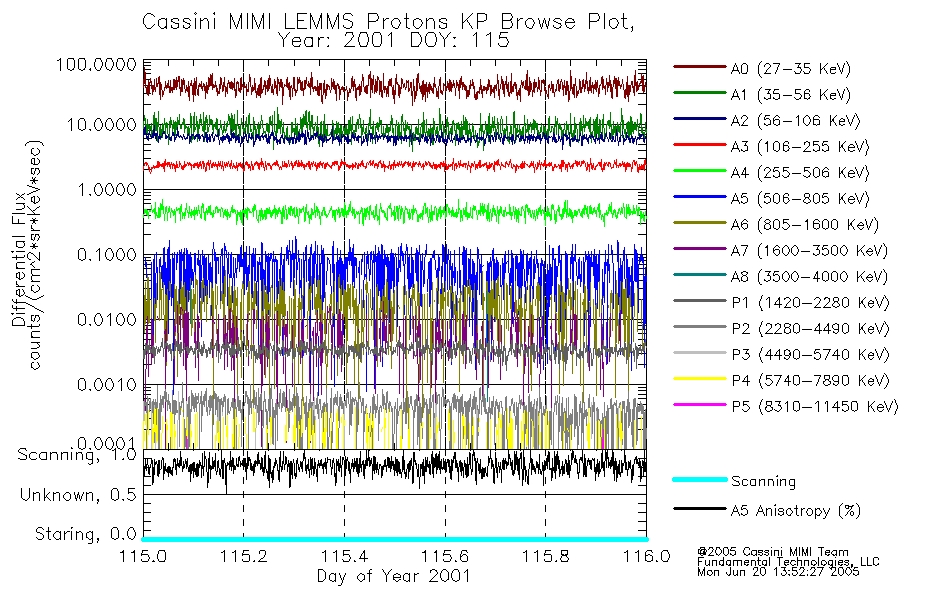Click the 115.4 x-axis tick label
The image size is (950, 600).
(344, 556)
